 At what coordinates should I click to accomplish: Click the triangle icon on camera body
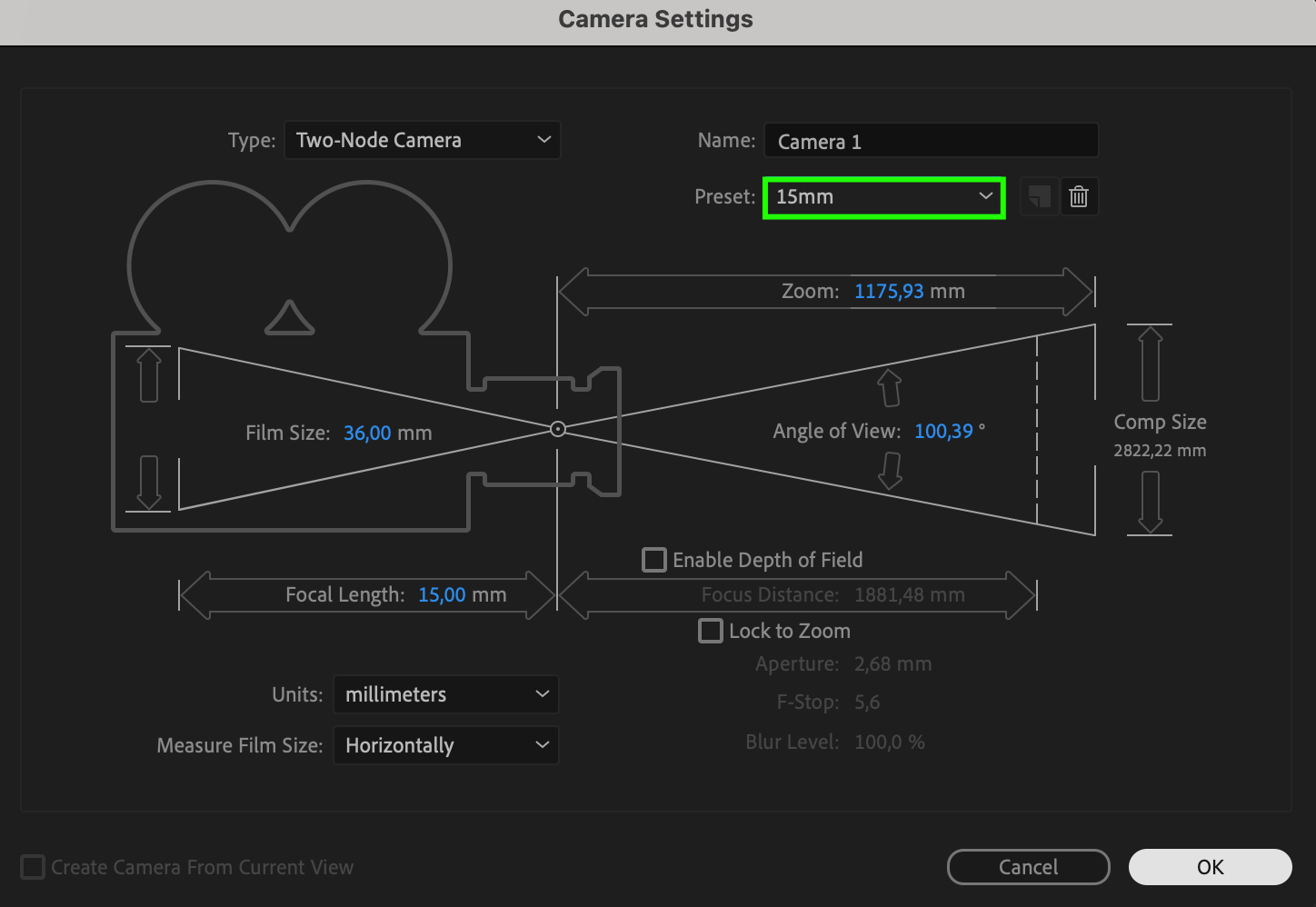(x=290, y=319)
